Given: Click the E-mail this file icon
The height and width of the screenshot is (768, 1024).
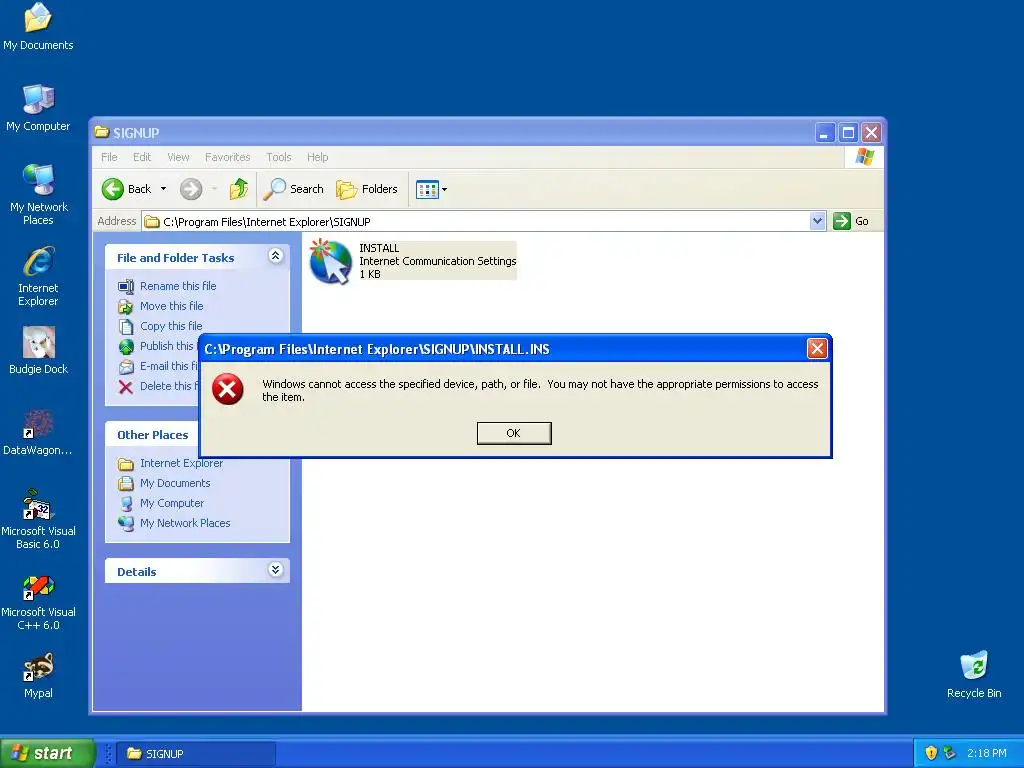Looking at the screenshot, I should coord(126,367).
